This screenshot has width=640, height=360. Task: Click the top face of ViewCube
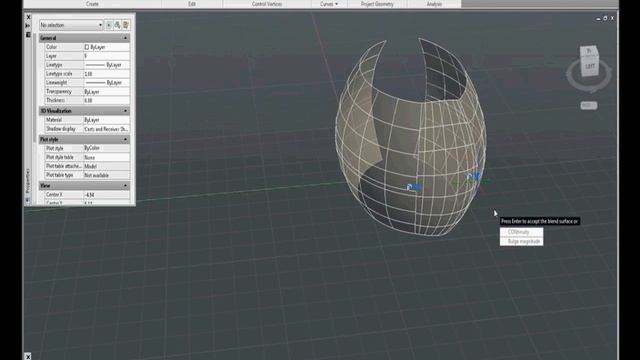pyautogui.click(x=589, y=51)
